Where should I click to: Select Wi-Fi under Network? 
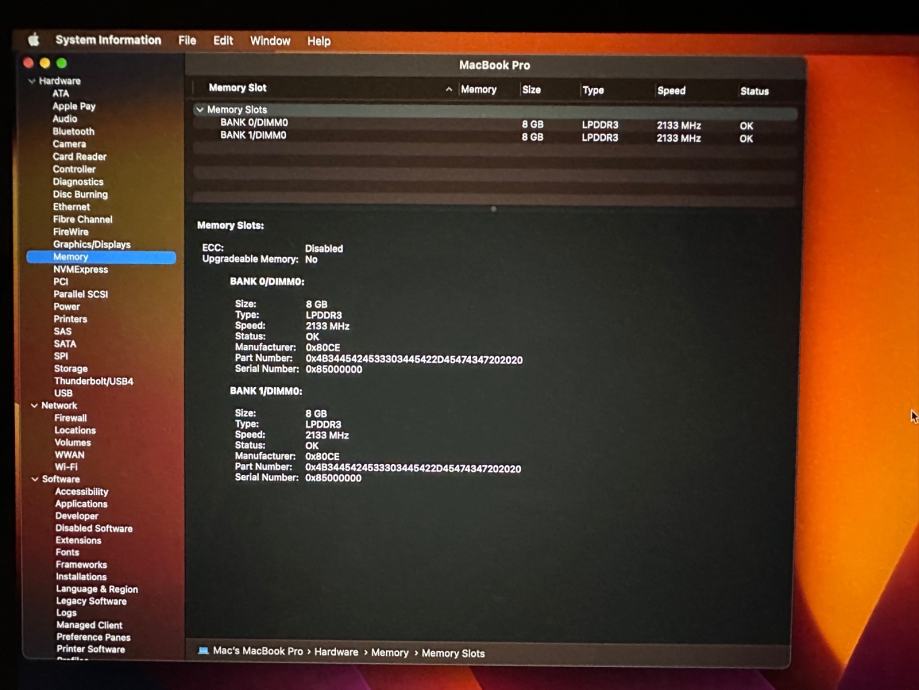(x=66, y=467)
